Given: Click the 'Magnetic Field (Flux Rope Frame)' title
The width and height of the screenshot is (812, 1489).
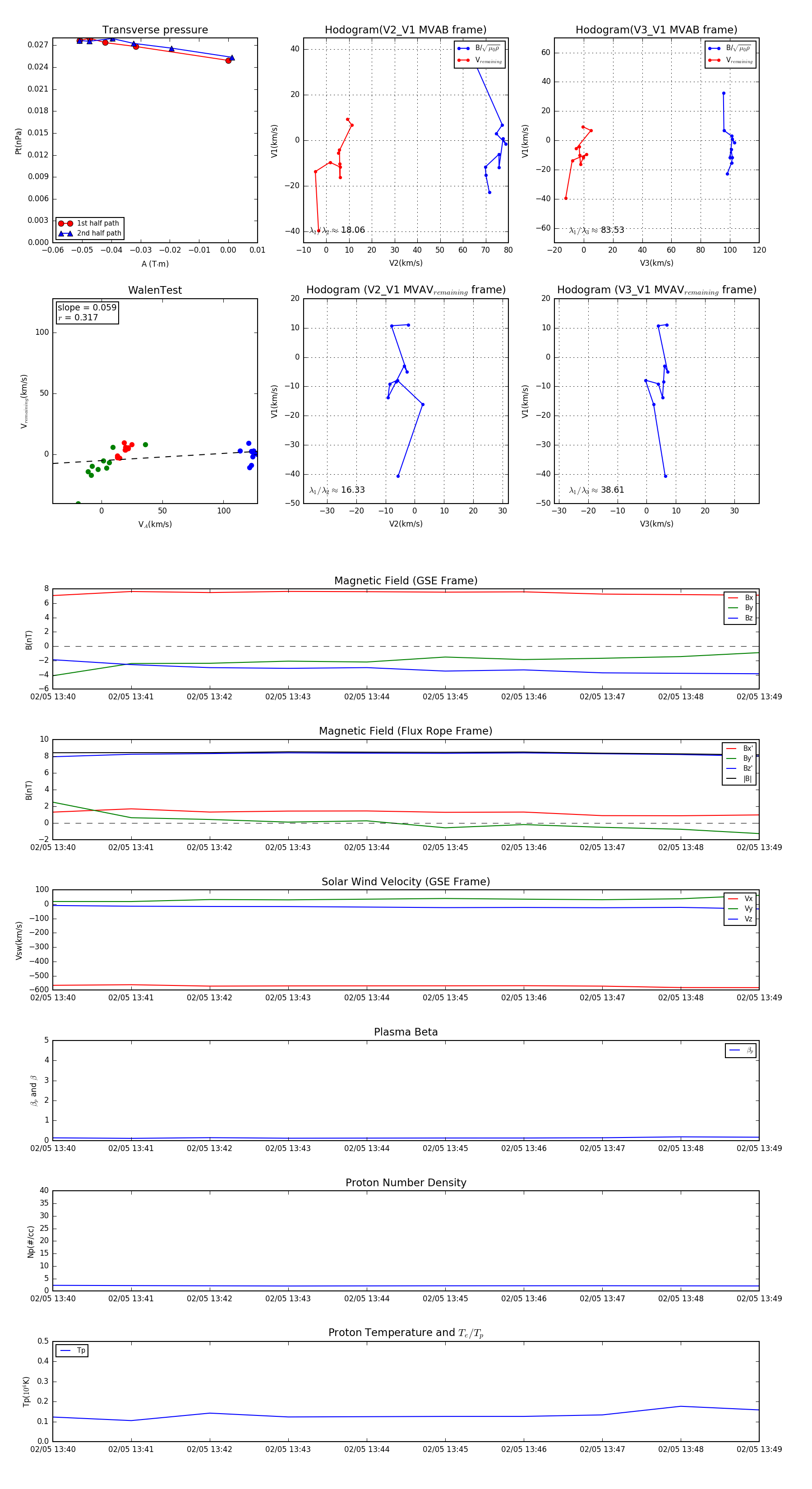Looking at the screenshot, I should pyautogui.click(x=406, y=731).
